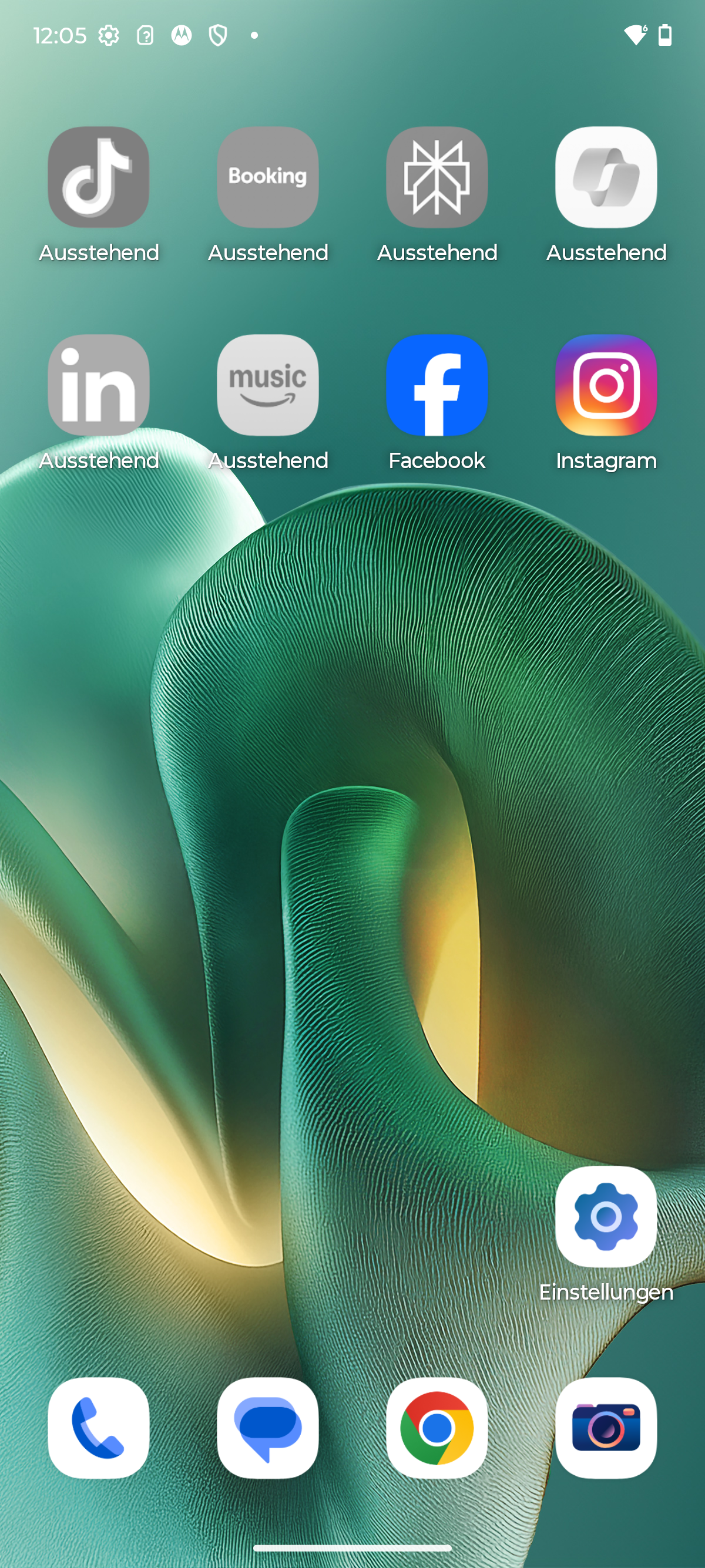Launch Chrome browser from dock

437,1428
